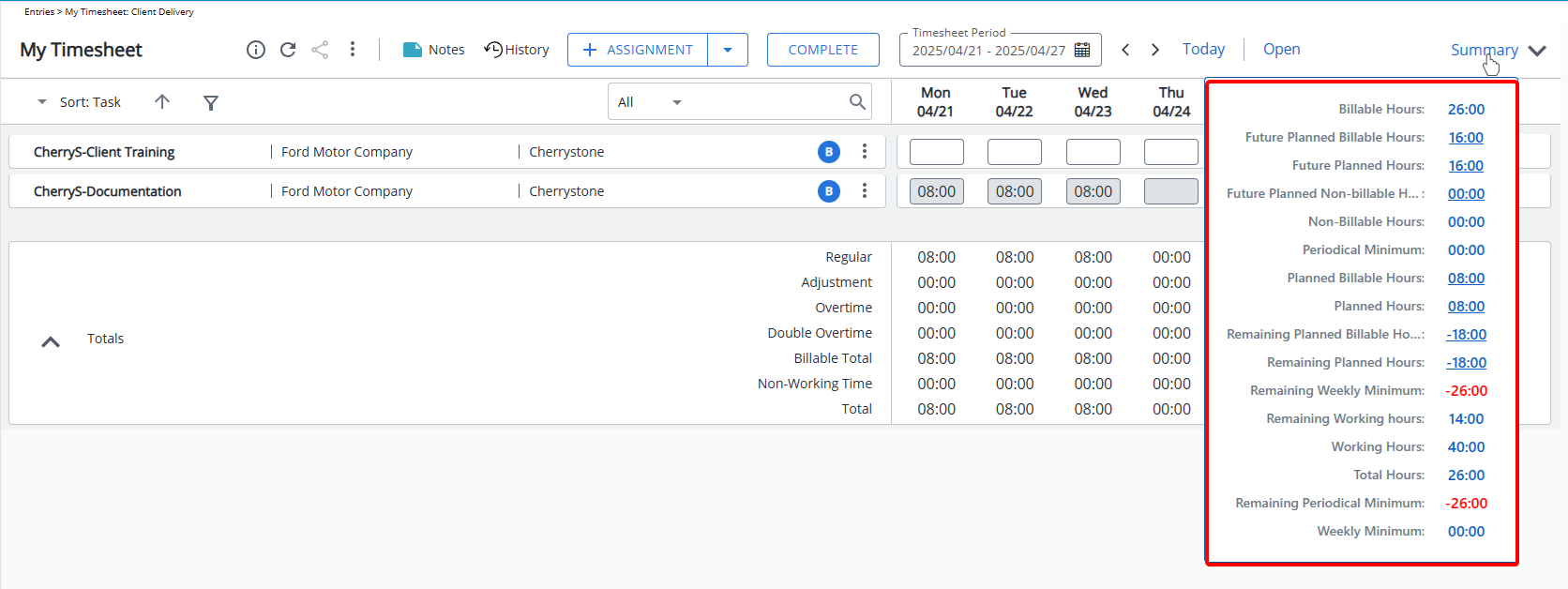Screen dimensions: 1568x589
Task: Open CherryS-Client Training row options menu
Action: click(865, 151)
